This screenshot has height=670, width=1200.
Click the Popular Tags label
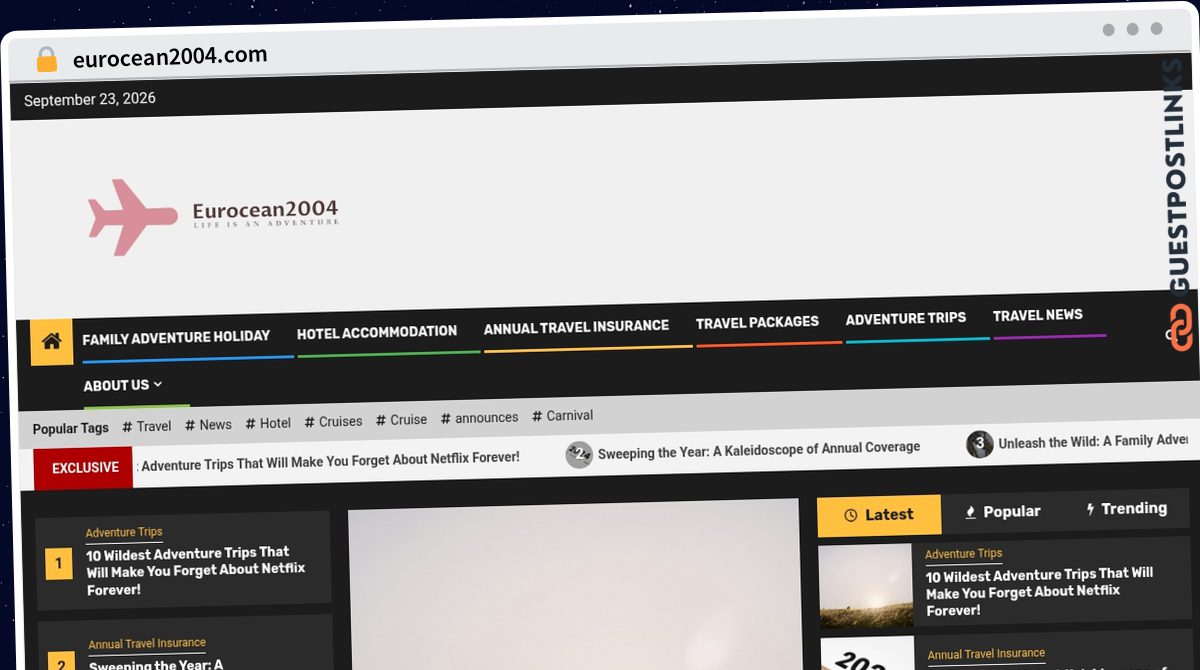(x=70, y=428)
